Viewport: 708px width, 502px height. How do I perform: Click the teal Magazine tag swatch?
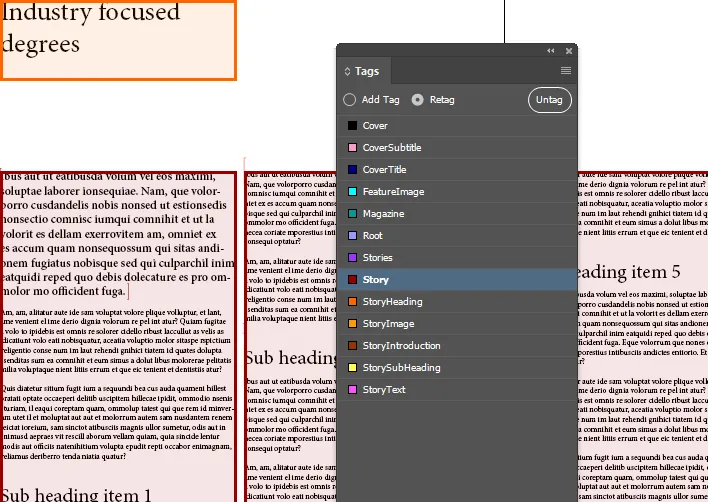[x=352, y=214]
